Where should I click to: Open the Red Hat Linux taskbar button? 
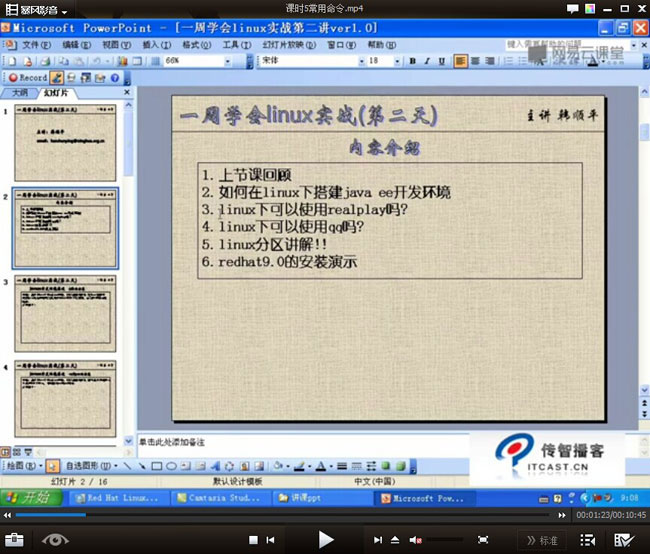[119, 498]
